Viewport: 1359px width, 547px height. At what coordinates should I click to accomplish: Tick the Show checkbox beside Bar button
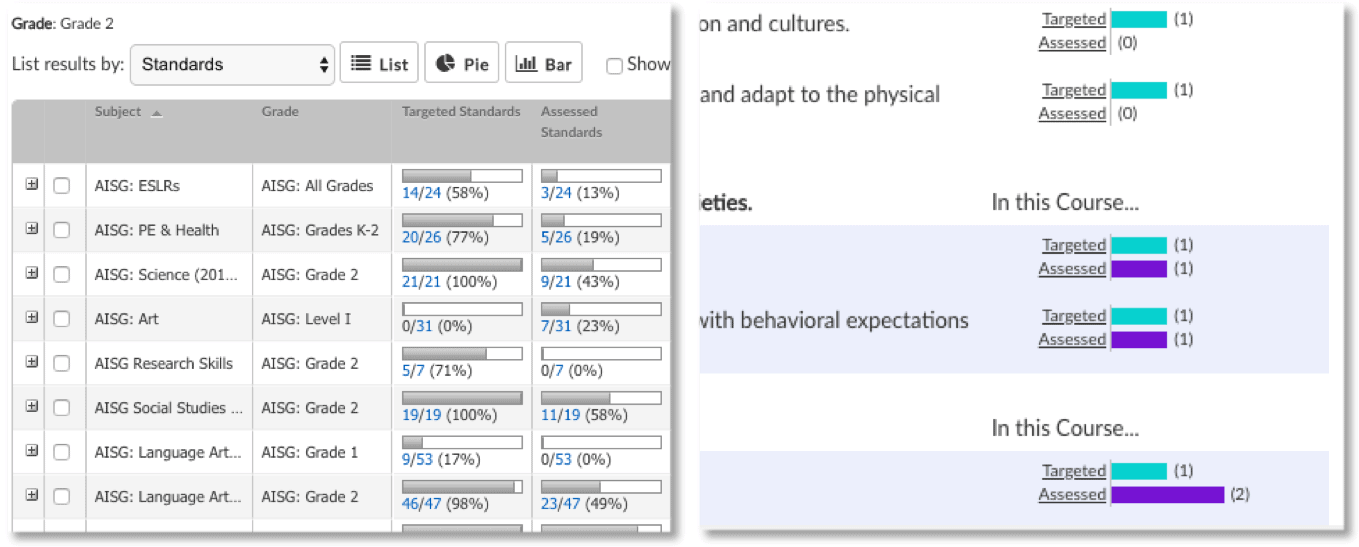pos(615,65)
